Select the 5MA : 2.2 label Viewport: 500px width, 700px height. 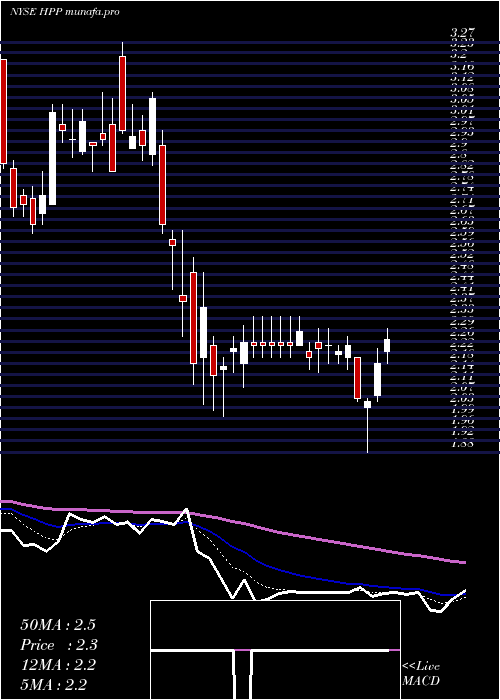click(x=54, y=685)
